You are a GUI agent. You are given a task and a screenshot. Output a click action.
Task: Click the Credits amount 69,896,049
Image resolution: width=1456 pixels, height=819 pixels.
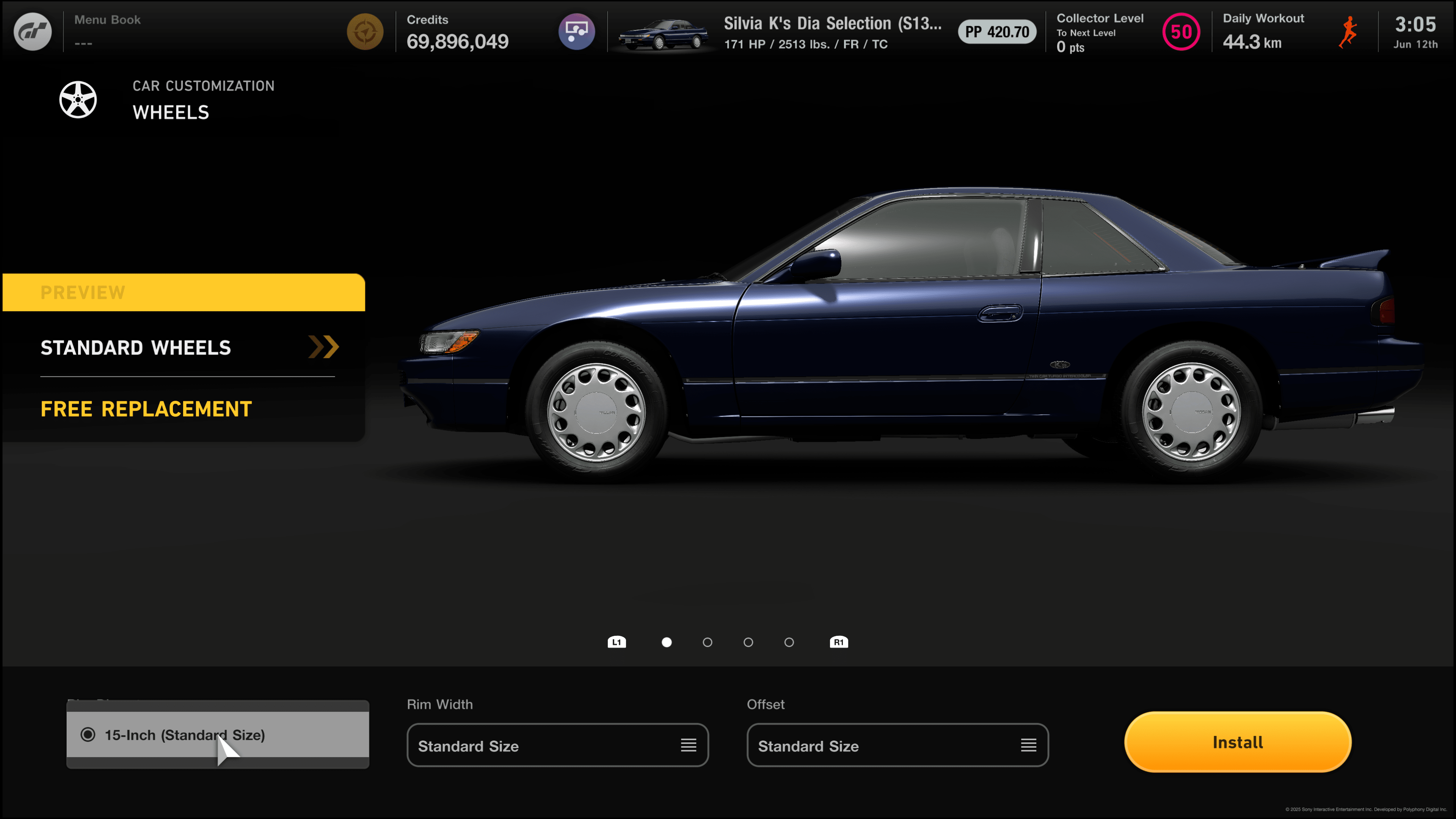point(458,41)
